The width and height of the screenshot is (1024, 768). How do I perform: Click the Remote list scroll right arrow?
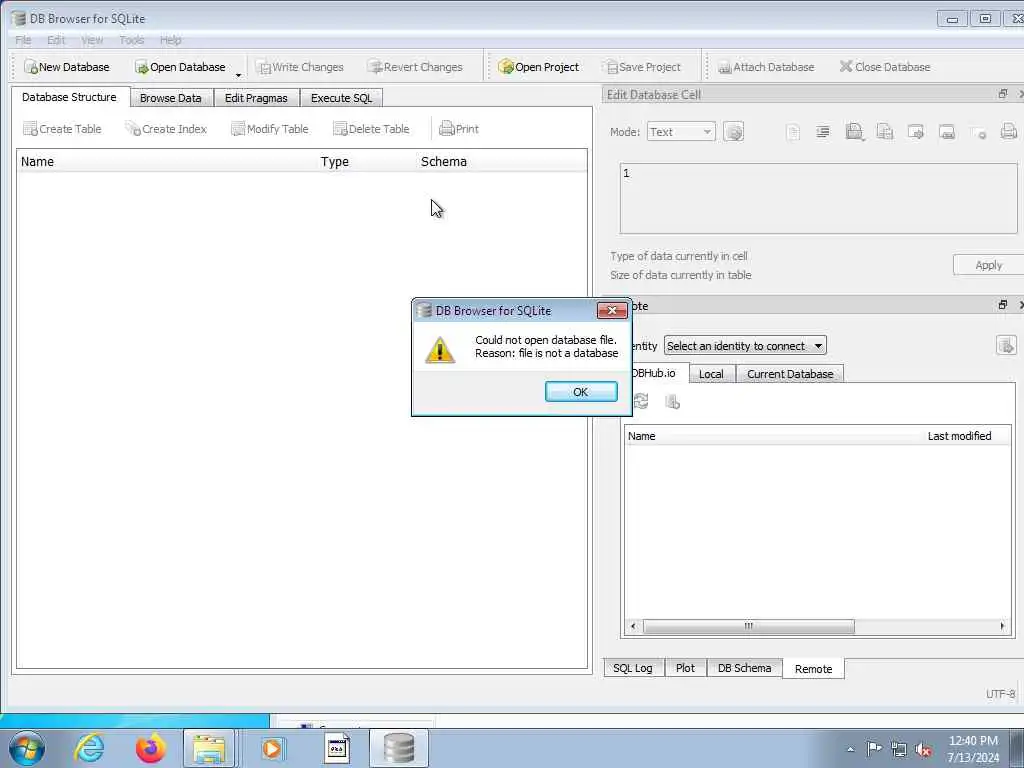point(1002,626)
